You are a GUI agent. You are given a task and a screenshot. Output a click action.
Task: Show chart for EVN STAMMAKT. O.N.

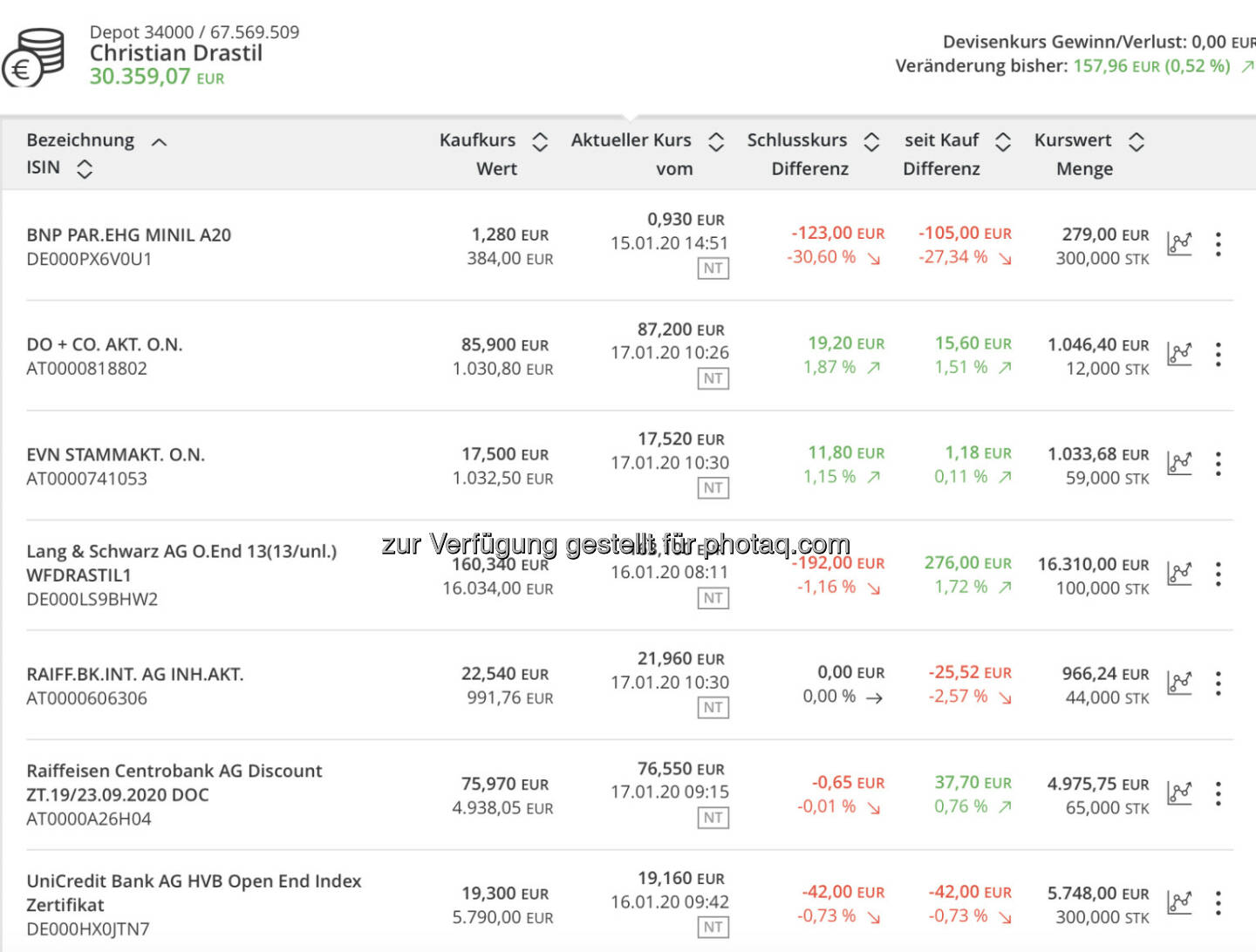[1179, 463]
